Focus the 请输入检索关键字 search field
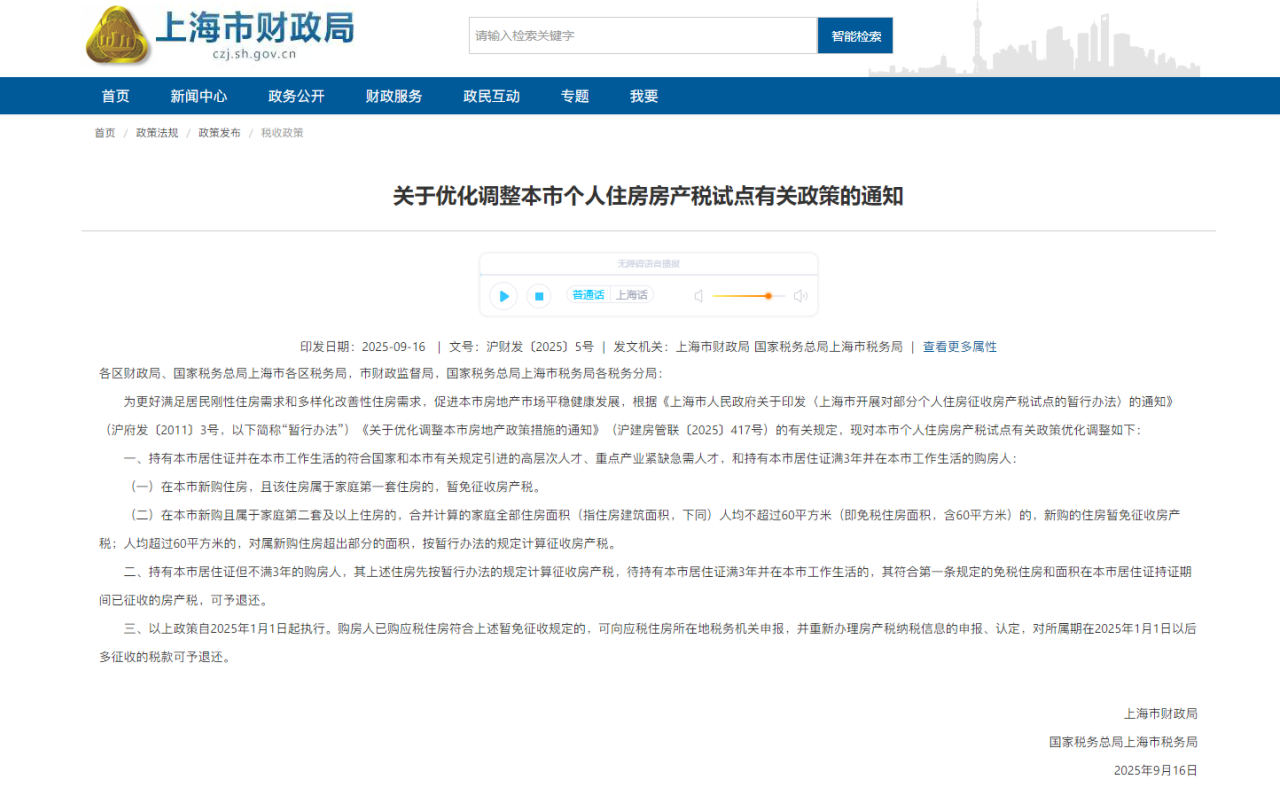Image resolution: width=1280 pixels, height=803 pixels. tap(643, 35)
